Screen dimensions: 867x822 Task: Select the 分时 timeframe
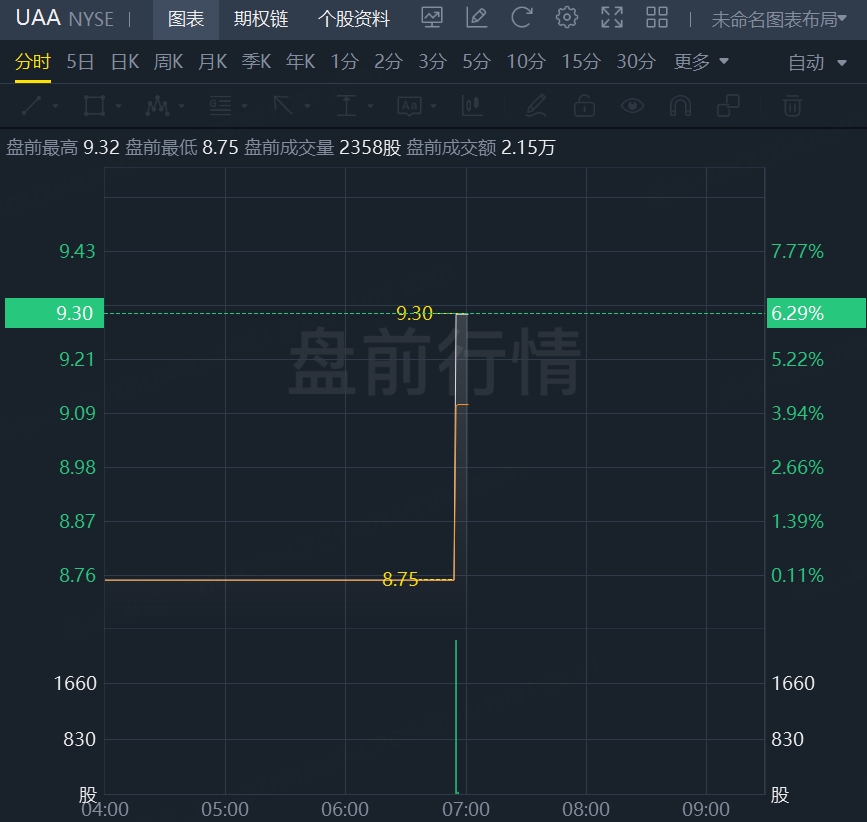click(33, 61)
